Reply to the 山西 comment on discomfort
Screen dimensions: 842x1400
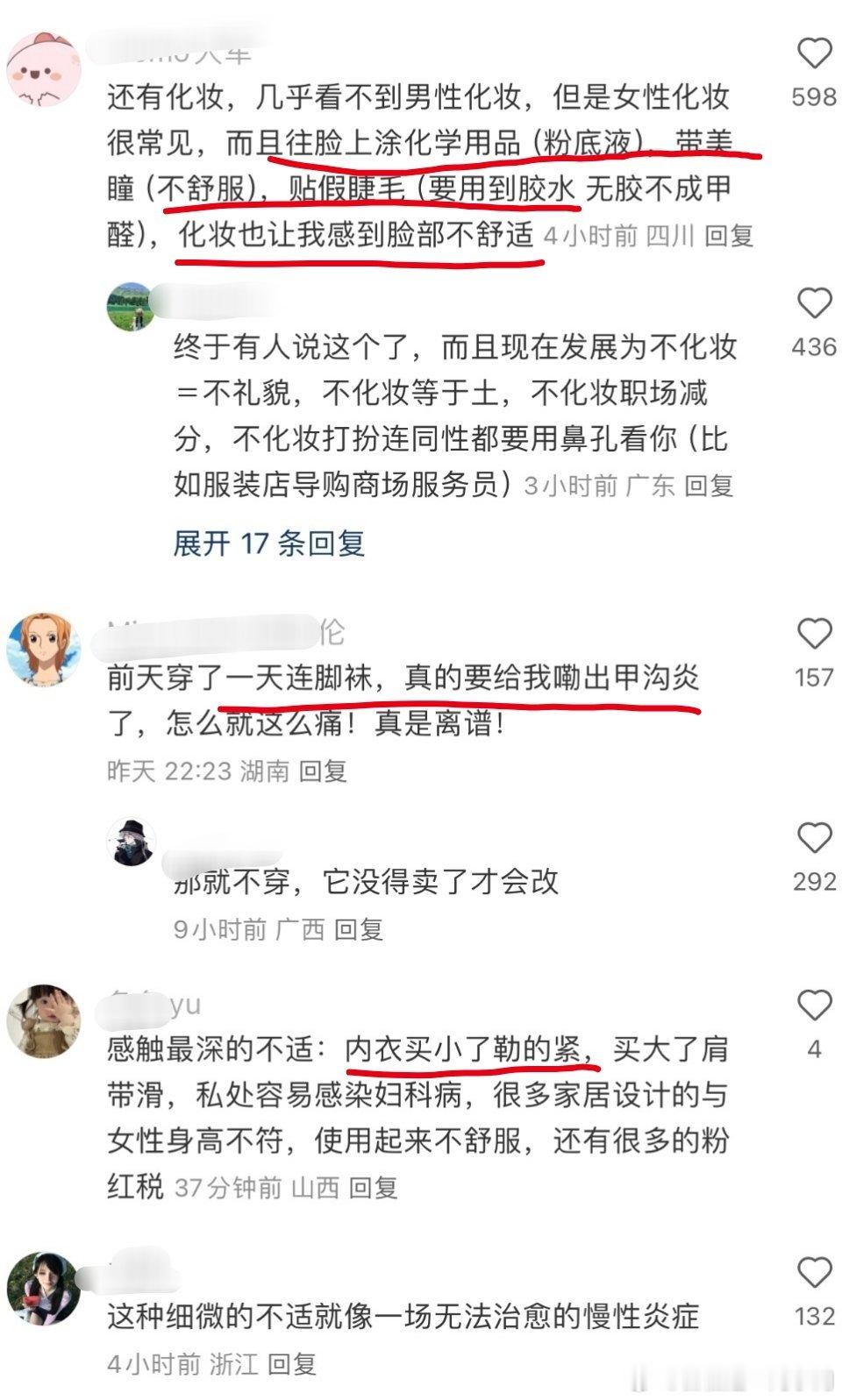point(374,1188)
